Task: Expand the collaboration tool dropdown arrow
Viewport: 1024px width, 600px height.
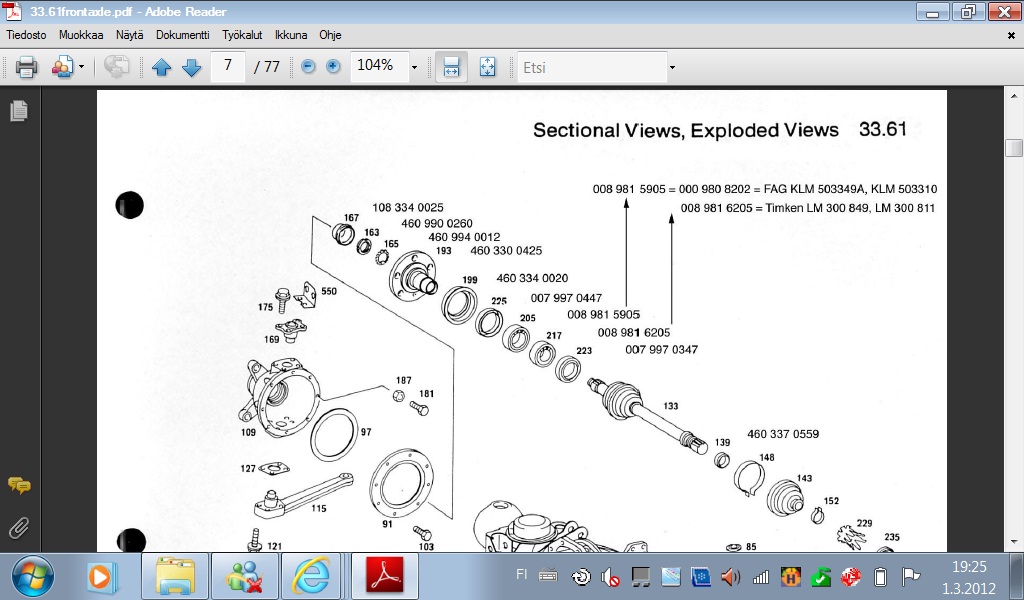Action: pyautogui.click(x=82, y=67)
